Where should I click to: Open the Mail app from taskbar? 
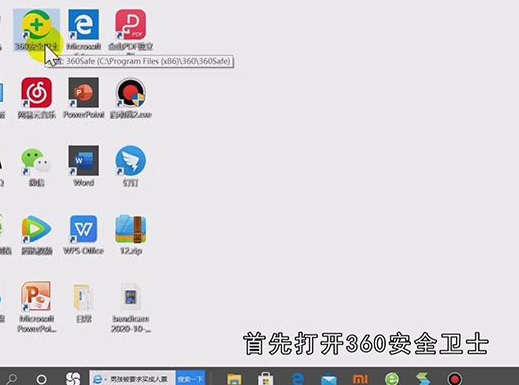click(x=329, y=379)
